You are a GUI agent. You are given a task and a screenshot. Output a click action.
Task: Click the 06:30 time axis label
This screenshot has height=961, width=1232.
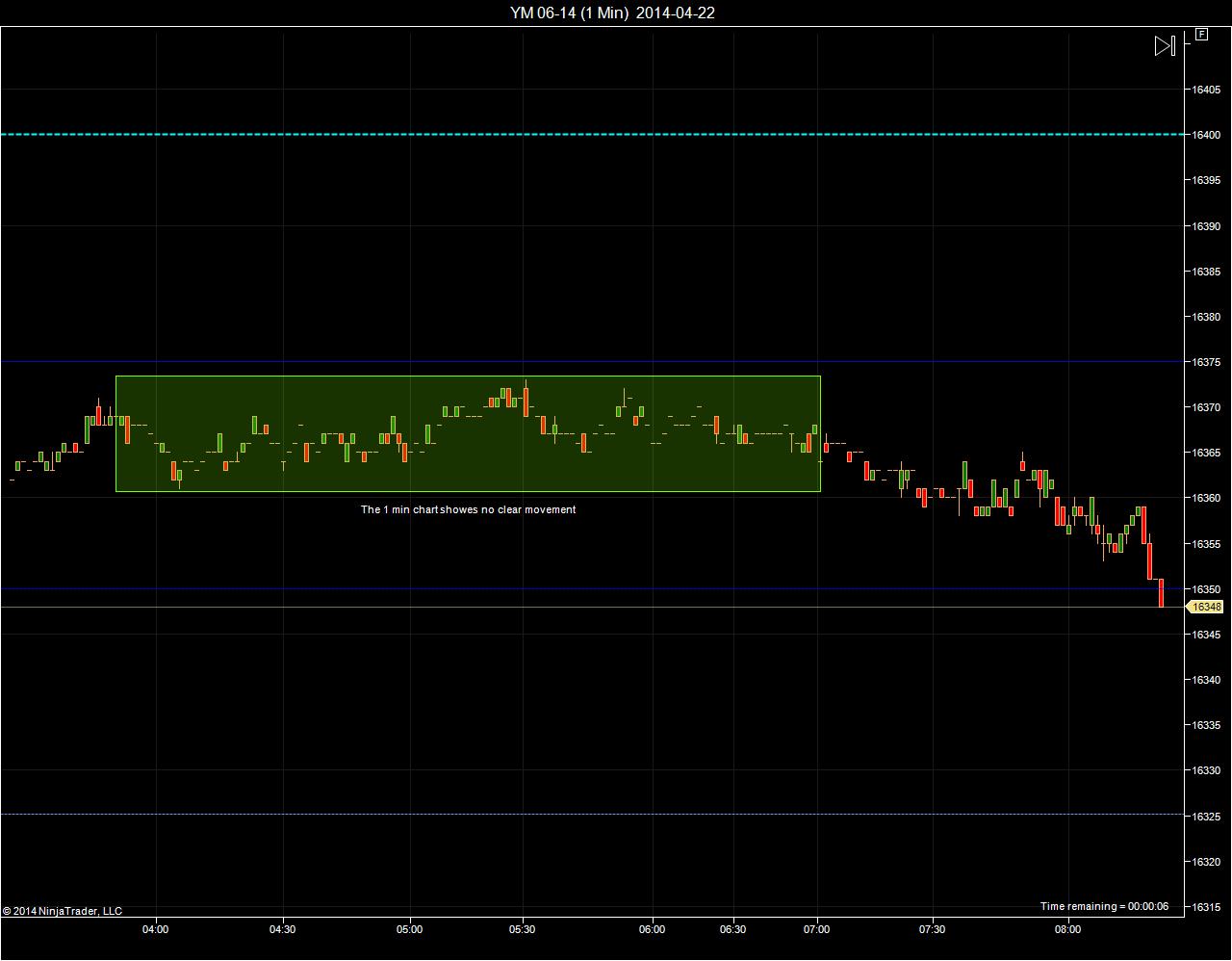[733, 929]
